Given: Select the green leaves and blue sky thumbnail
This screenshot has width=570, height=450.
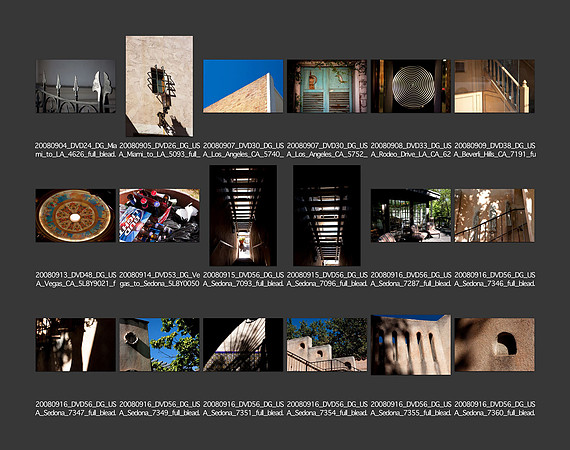Looking at the screenshot, I should click(159, 345).
